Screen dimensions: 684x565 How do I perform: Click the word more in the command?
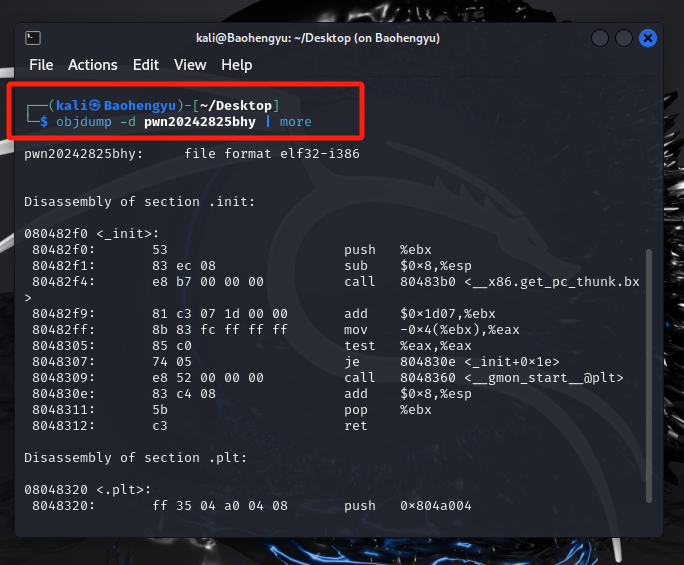296,122
